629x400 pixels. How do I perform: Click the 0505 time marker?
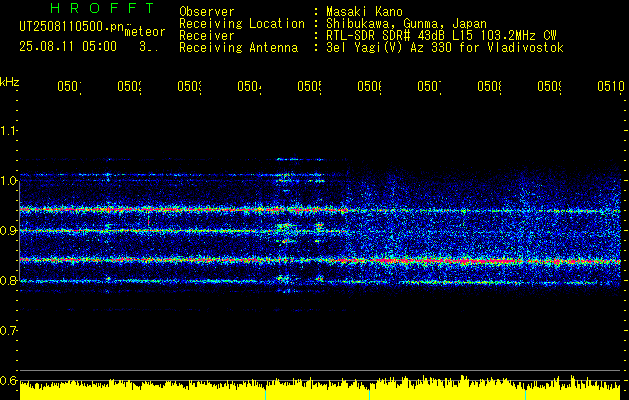[x=309, y=86]
